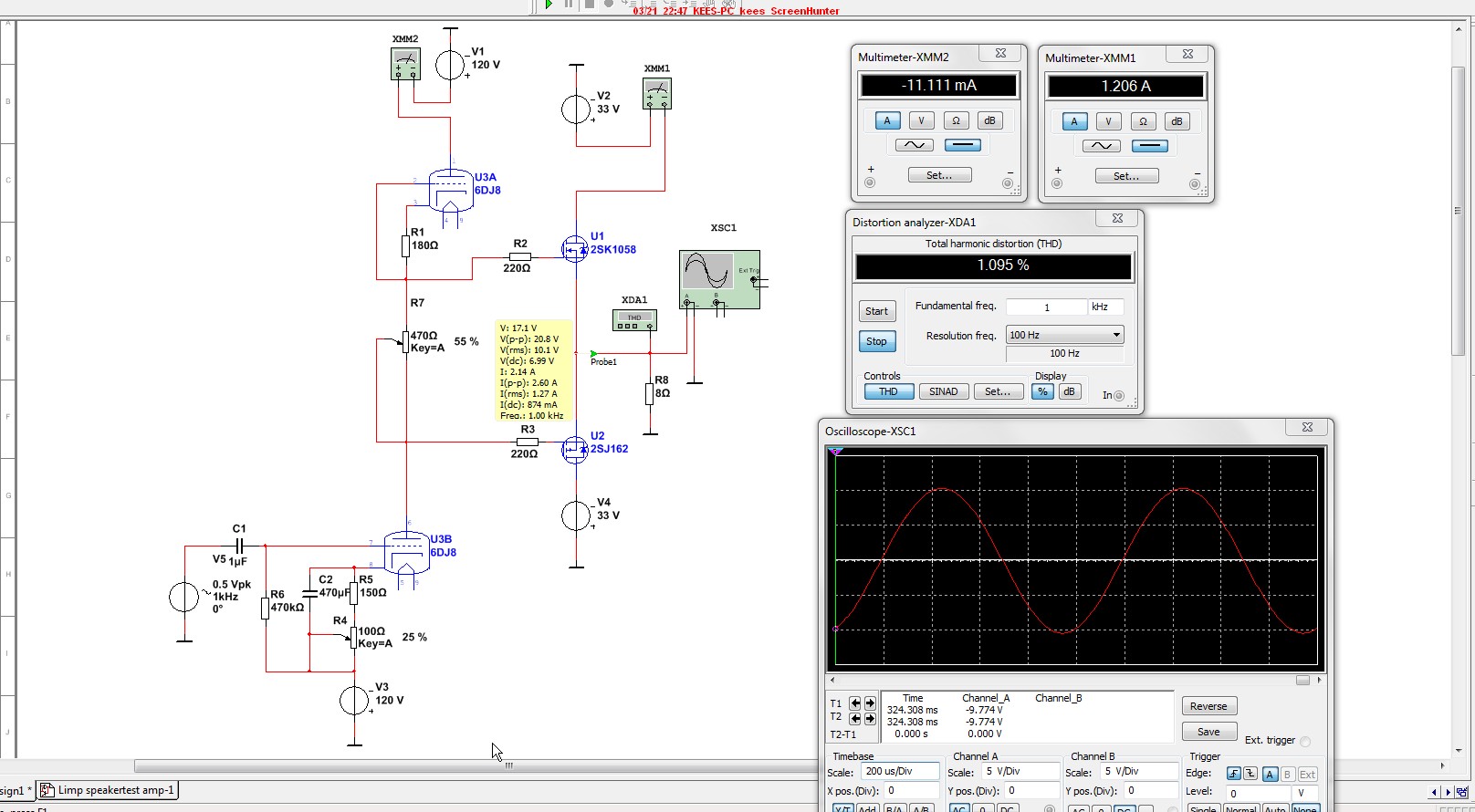Screen dimensions: 1475x812
Task: Select the R7 470Ω potentiometer symbol
Action: coord(405,342)
